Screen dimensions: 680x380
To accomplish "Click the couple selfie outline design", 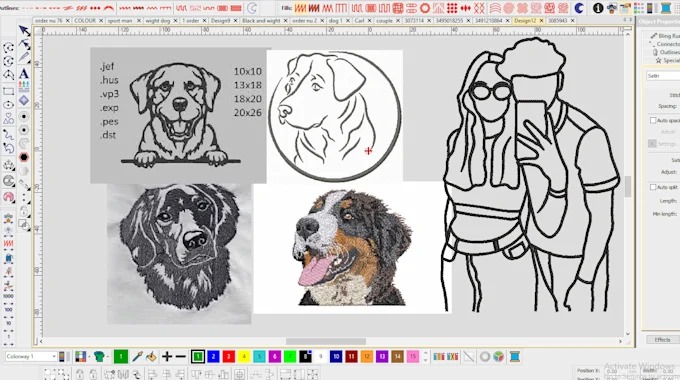I will (530, 175).
